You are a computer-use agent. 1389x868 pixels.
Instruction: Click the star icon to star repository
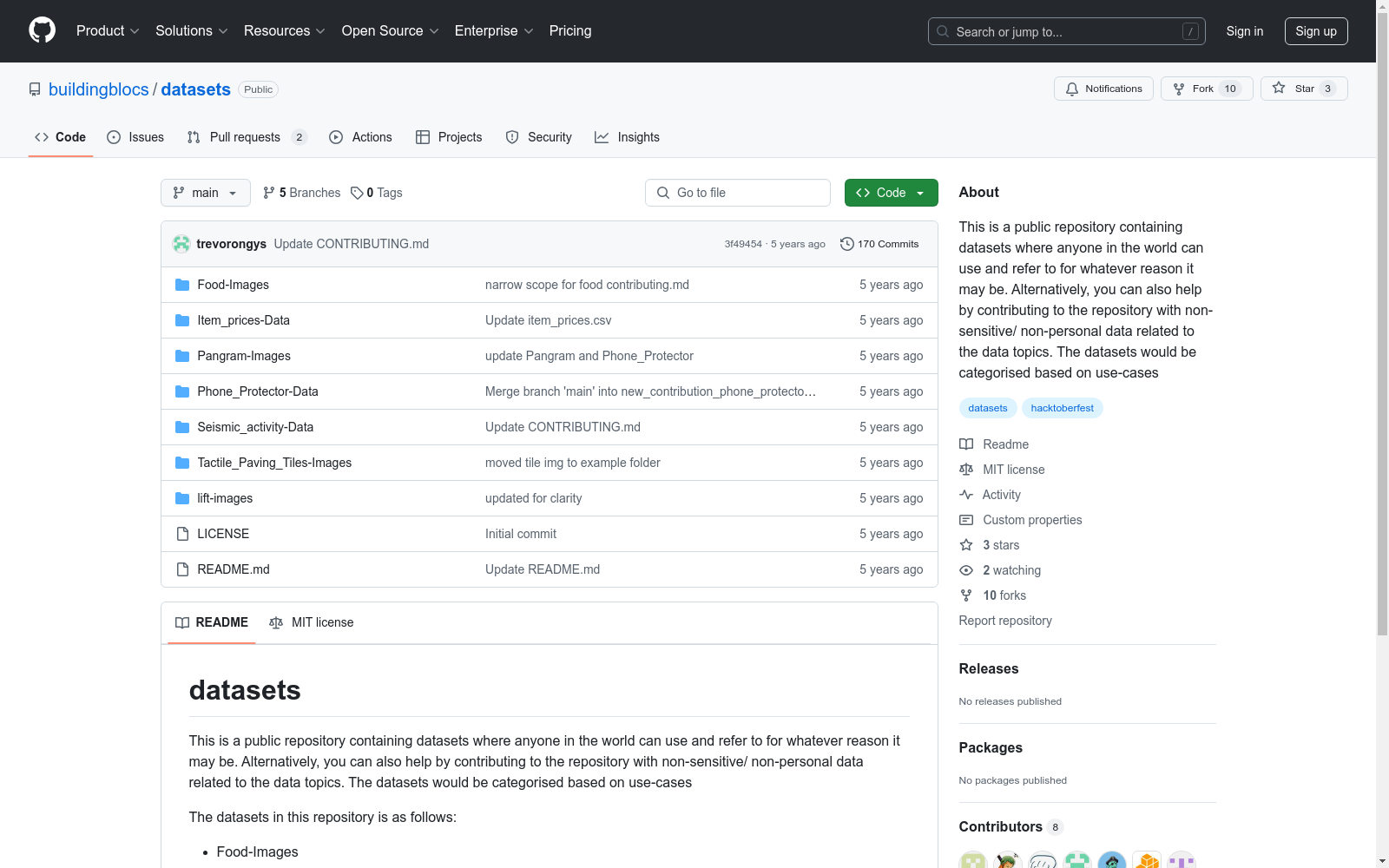[x=1279, y=88]
